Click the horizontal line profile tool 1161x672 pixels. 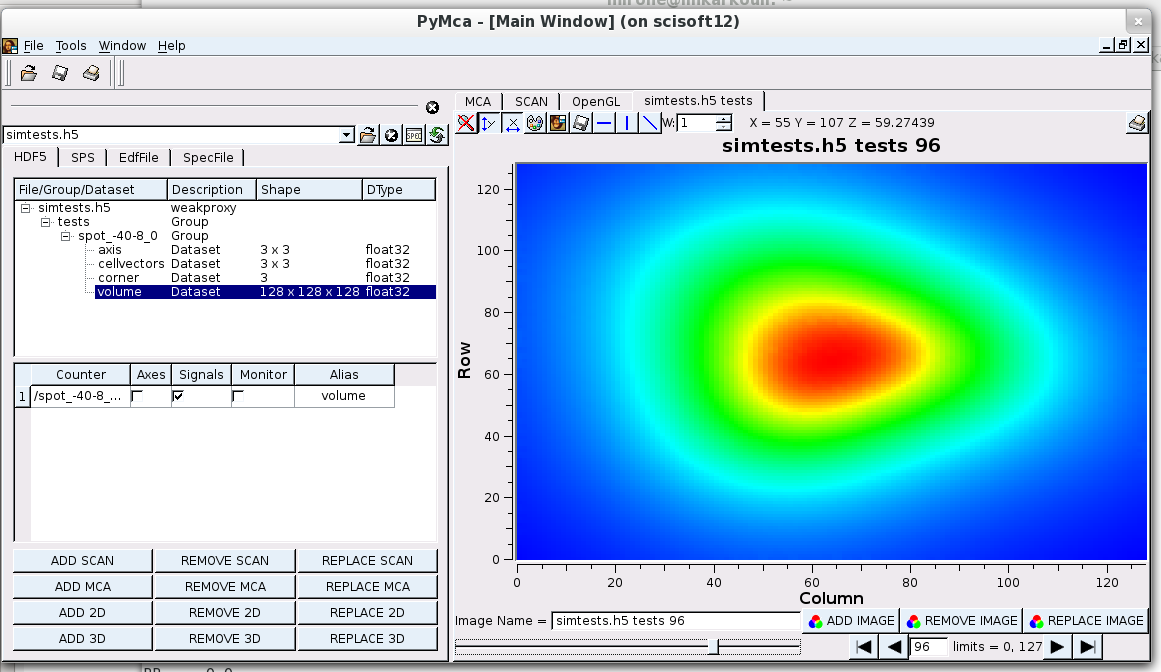604,123
